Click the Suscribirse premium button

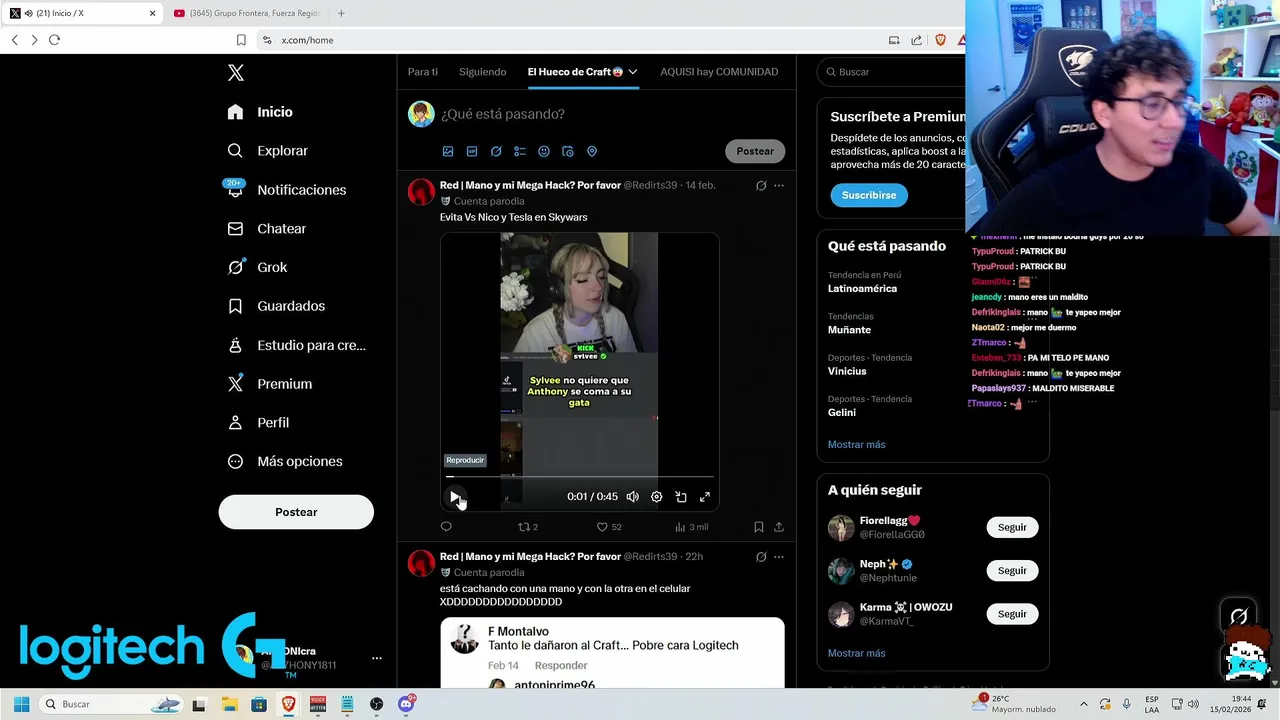click(x=869, y=195)
